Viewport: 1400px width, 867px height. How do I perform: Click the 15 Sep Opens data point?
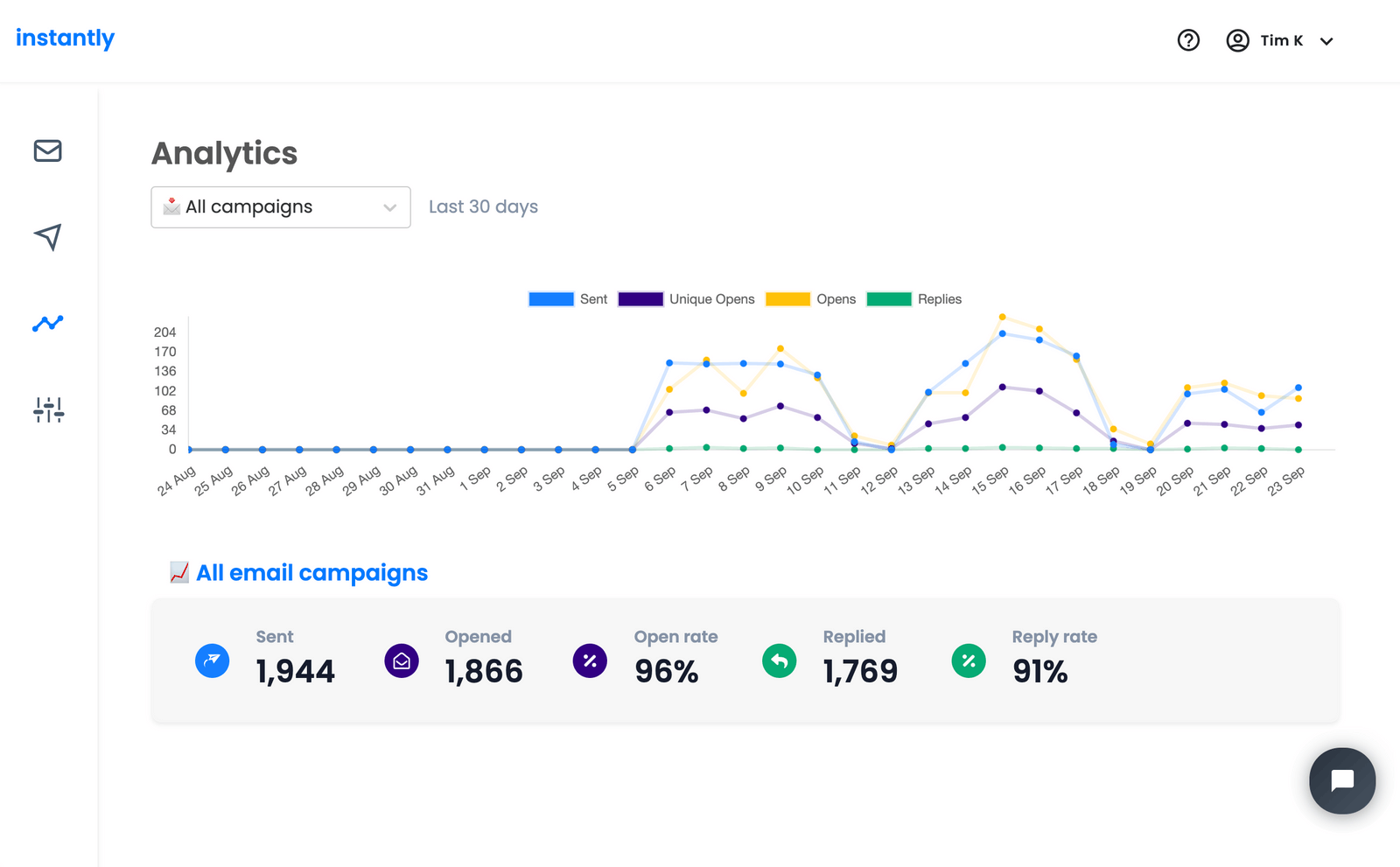point(1003,317)
